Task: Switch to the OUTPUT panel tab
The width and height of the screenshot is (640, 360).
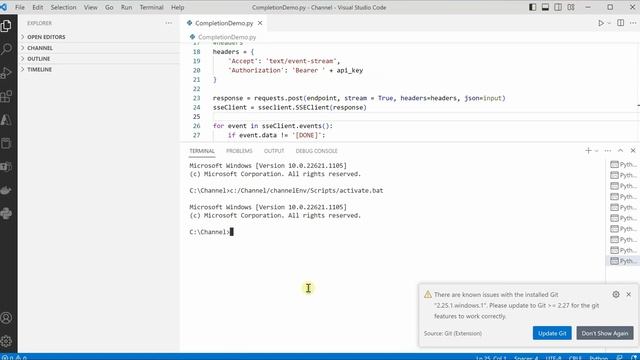Action: (274, 151)
